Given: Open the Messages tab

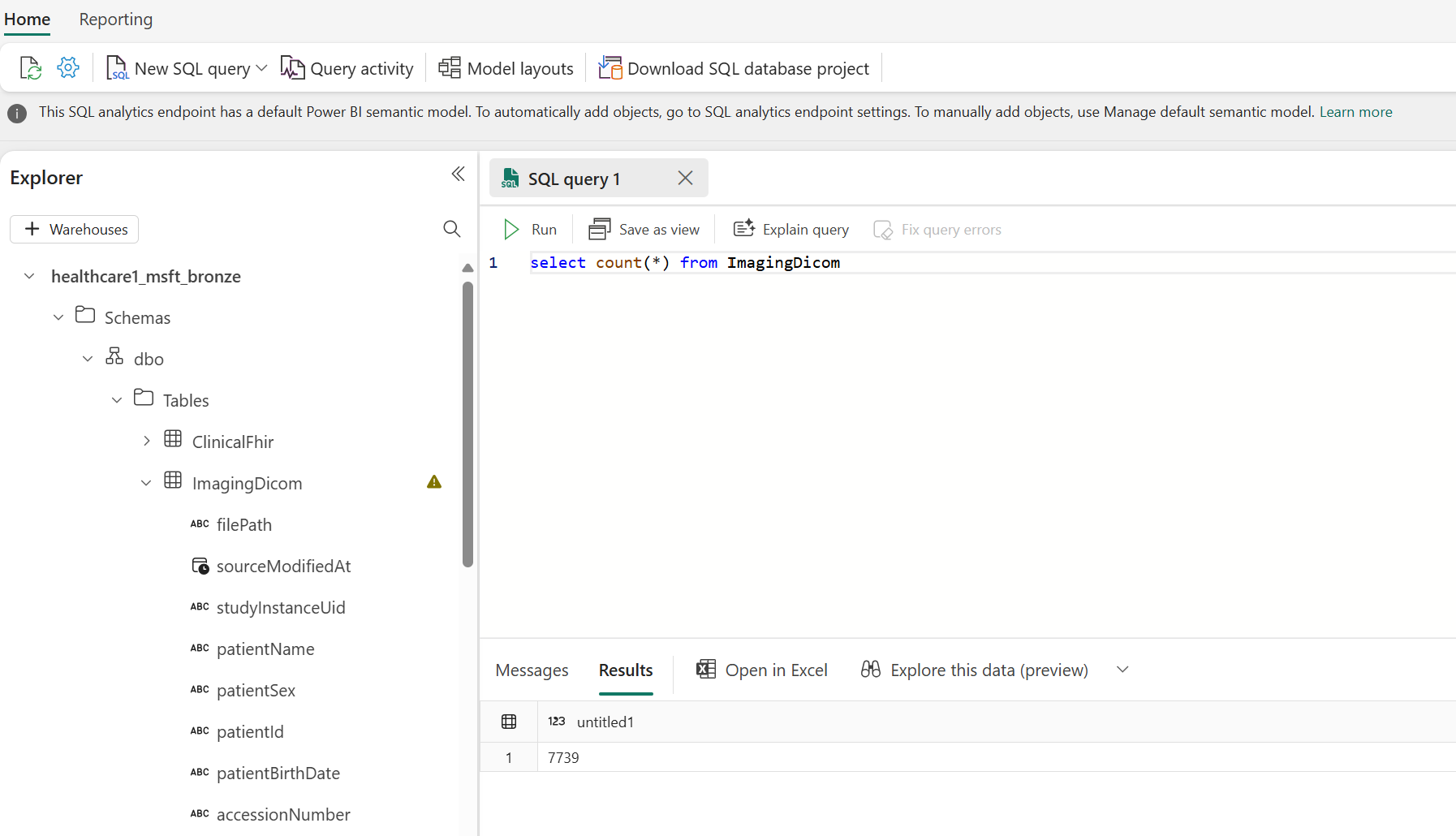Looking at the screenshot, I should 532,670.
